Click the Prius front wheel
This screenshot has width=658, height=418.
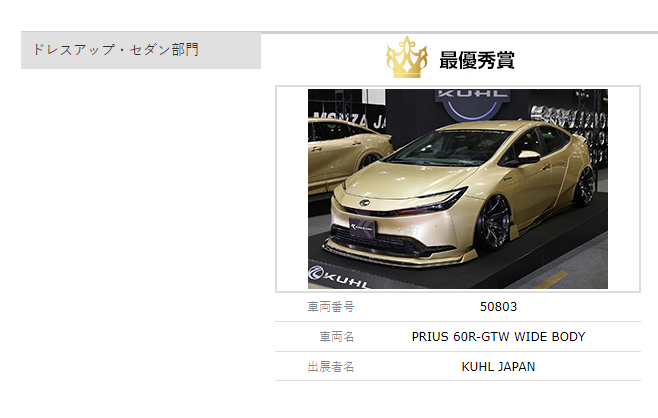coord(495,221)
